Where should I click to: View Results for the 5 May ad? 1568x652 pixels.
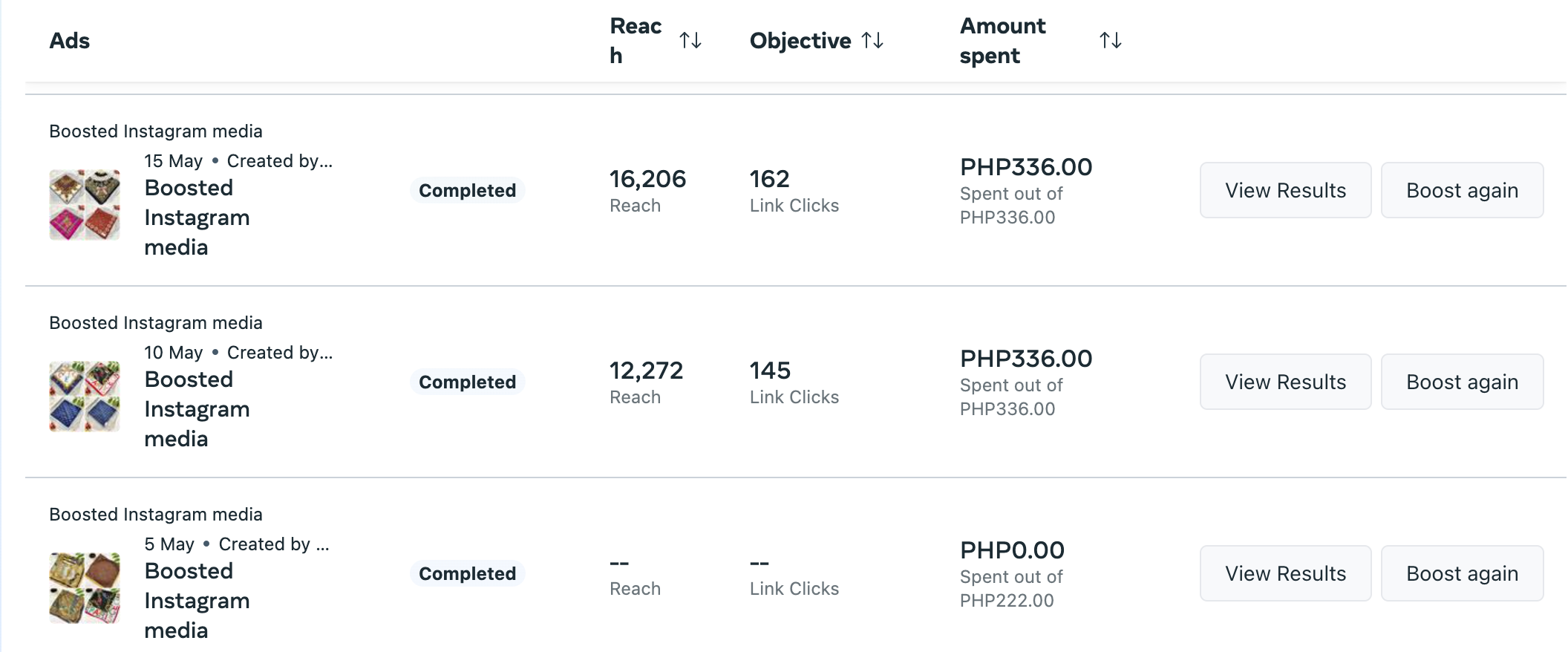click(1285, 573)
